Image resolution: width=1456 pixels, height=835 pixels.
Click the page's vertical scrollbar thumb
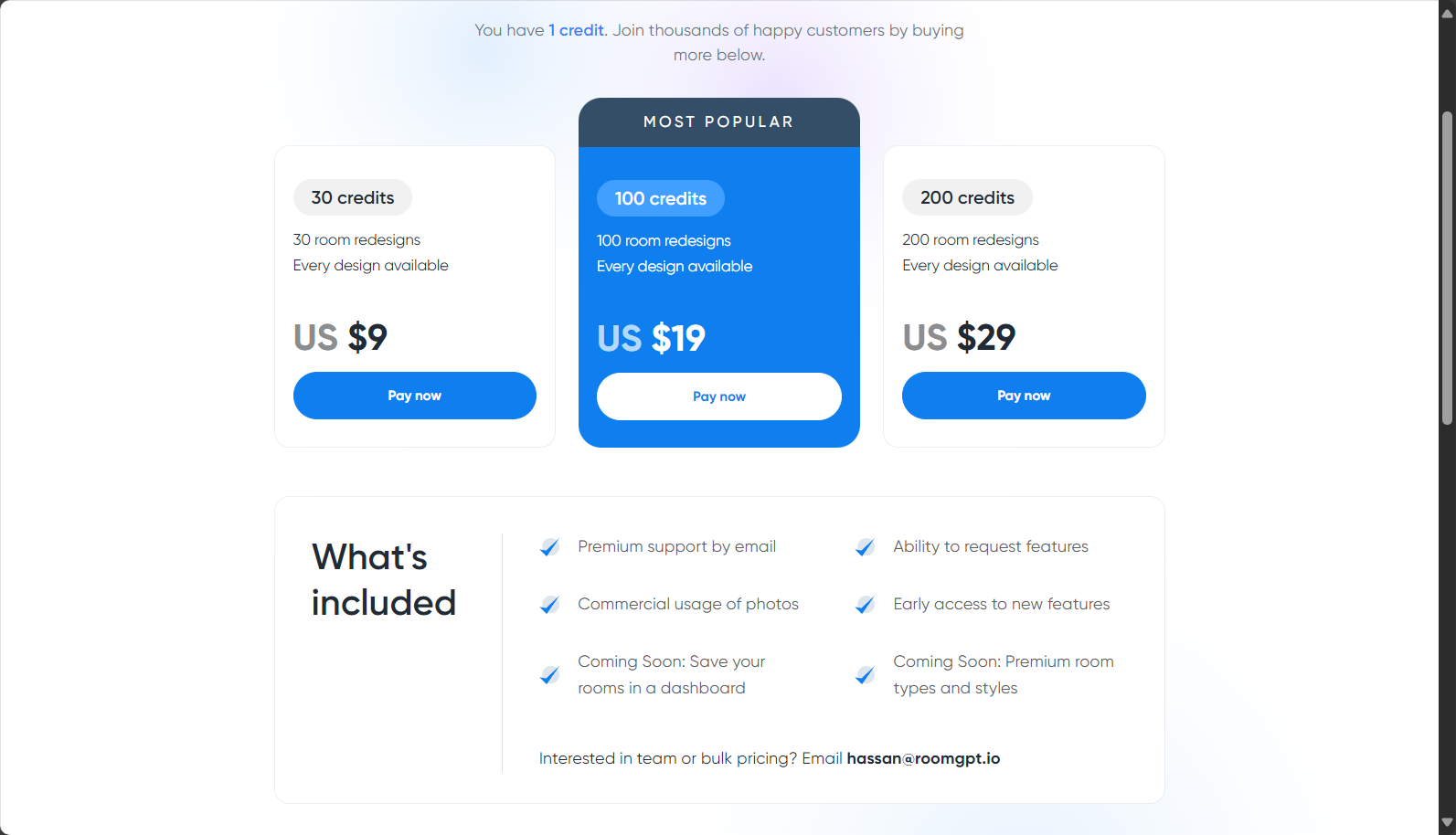point(1447,268)
